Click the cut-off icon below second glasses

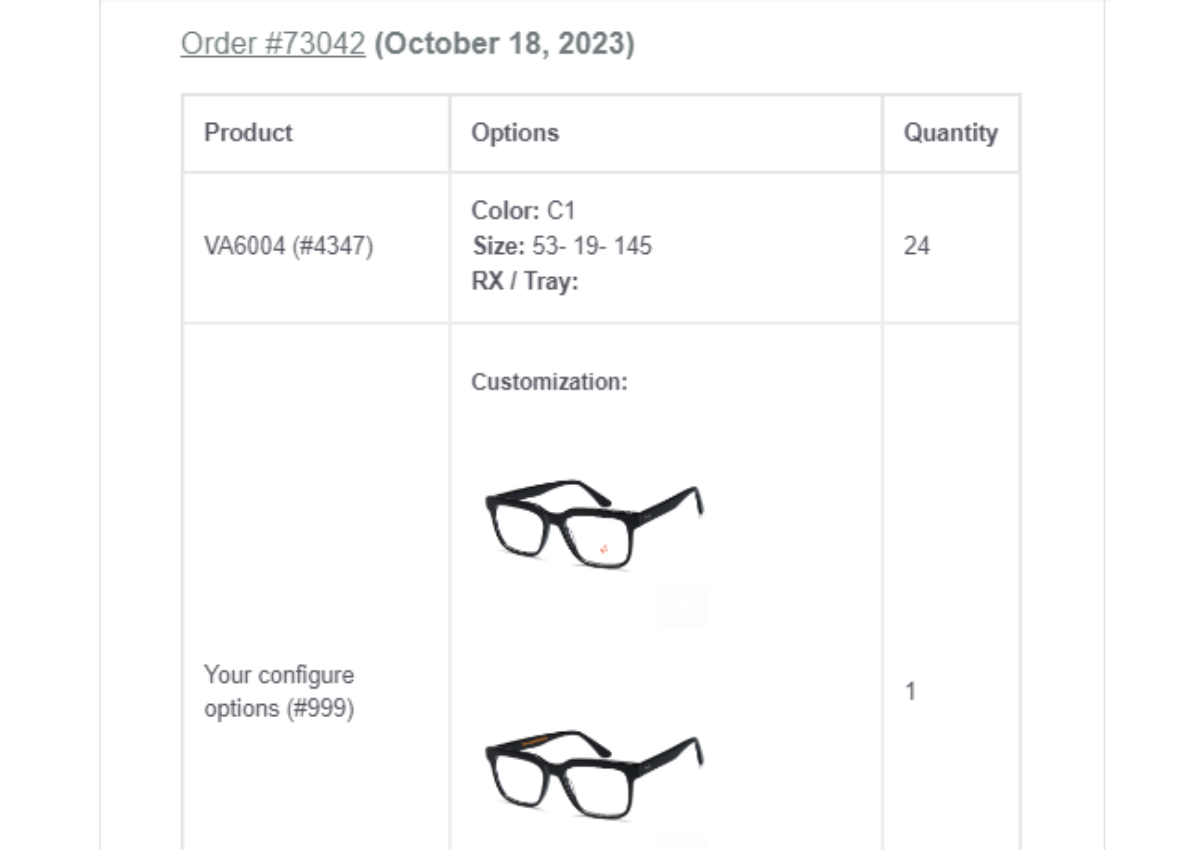click(x=681, y=842)
